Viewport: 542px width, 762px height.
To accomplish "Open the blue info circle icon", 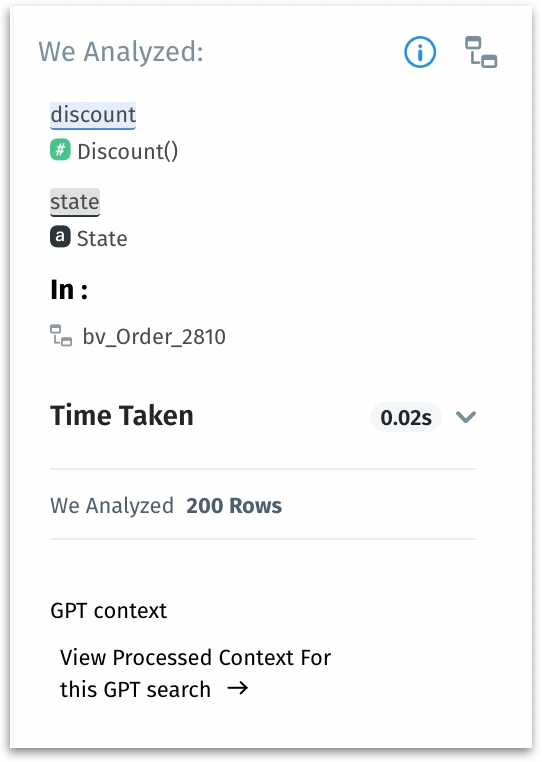I will click(420, 52).
